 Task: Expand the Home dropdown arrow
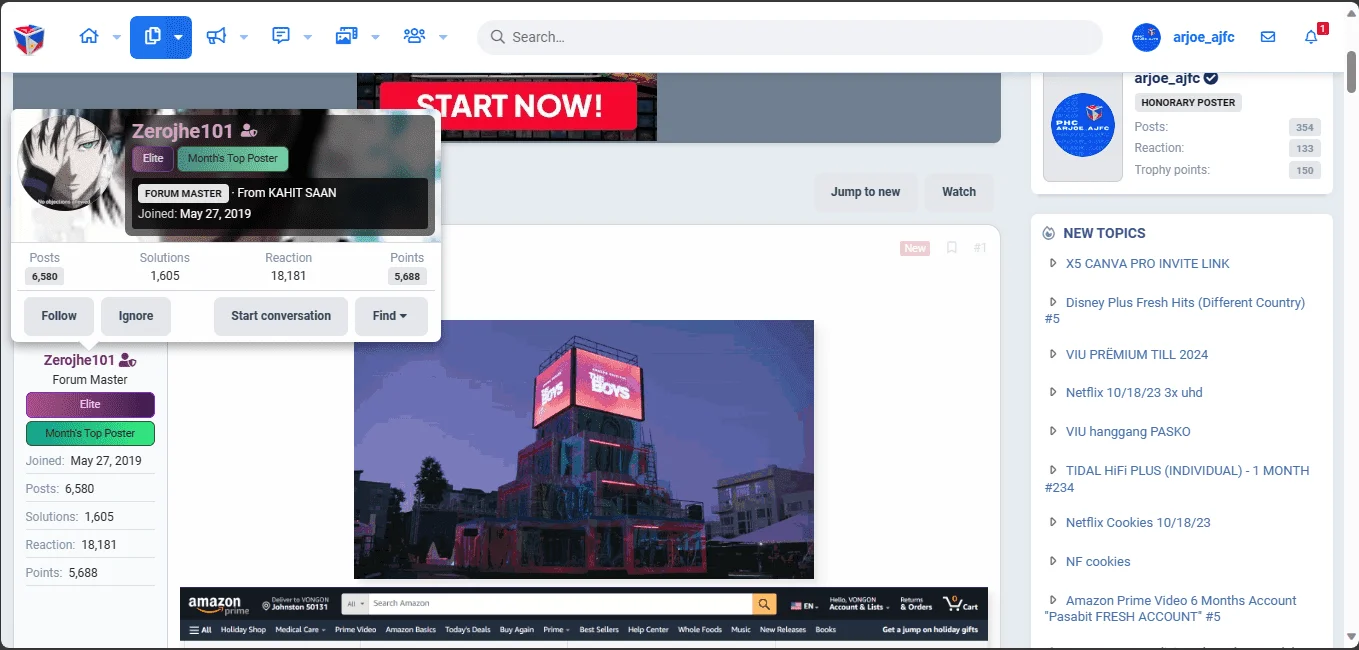pyautogui.click(x=116, y=37)
